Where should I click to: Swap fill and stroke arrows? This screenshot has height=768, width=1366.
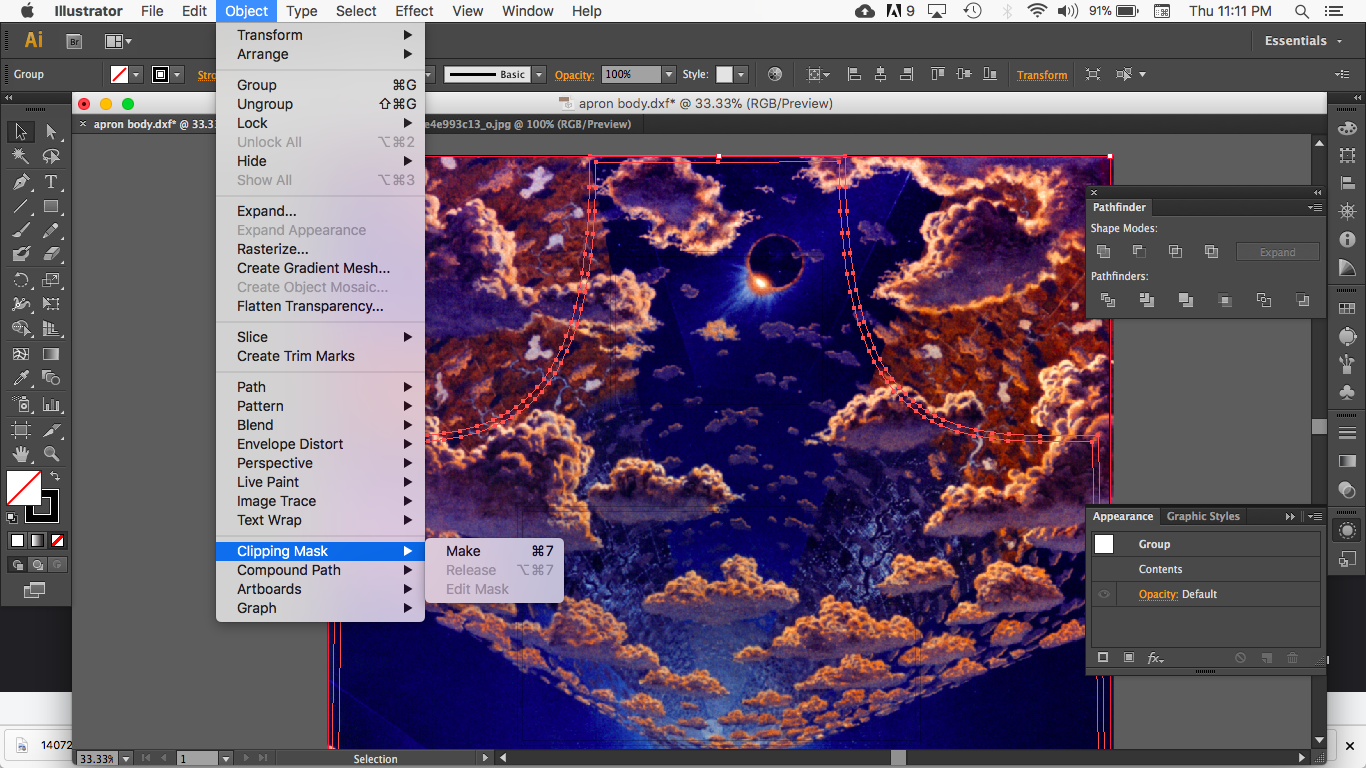[x=54, y=477]
